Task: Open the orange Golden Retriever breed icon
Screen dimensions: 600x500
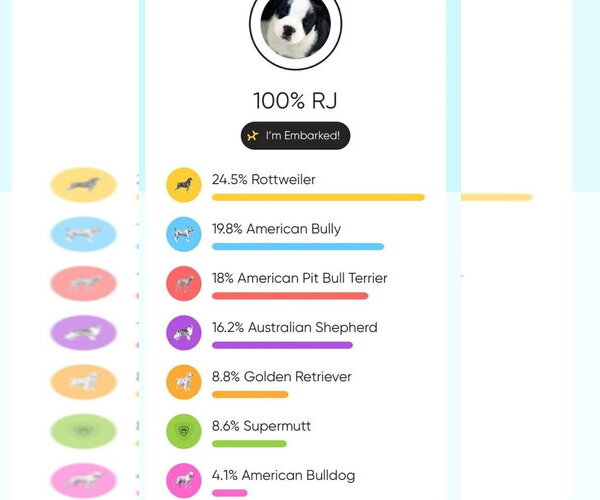Action: point(183,381)
